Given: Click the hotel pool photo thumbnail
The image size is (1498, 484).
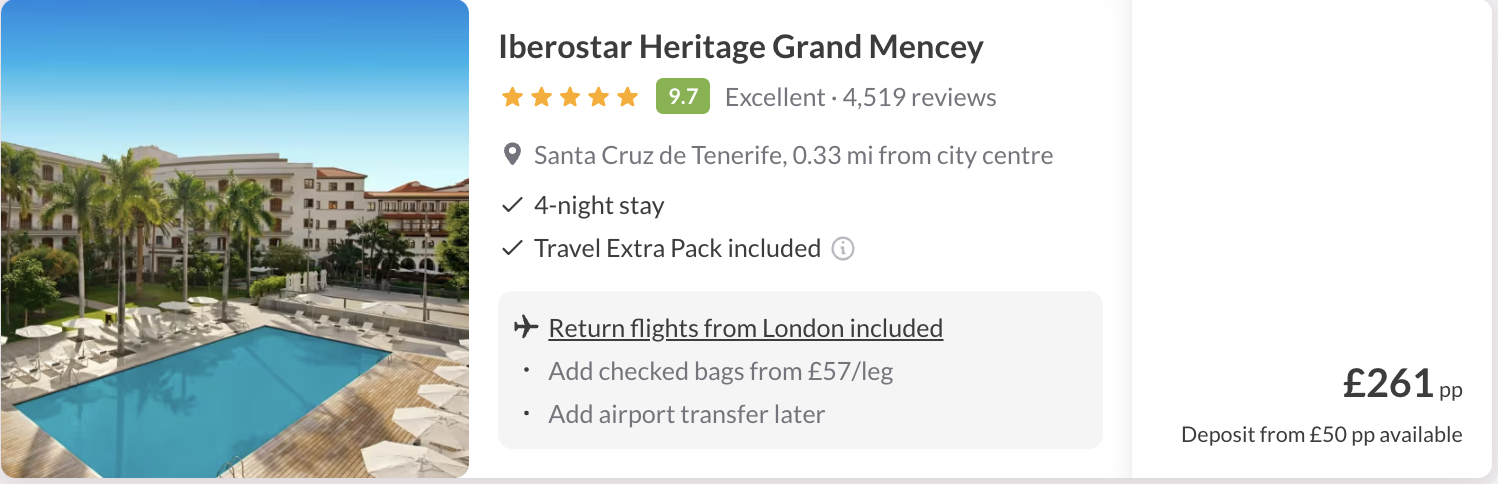Looking at the screenshot, I should [234, 239].
